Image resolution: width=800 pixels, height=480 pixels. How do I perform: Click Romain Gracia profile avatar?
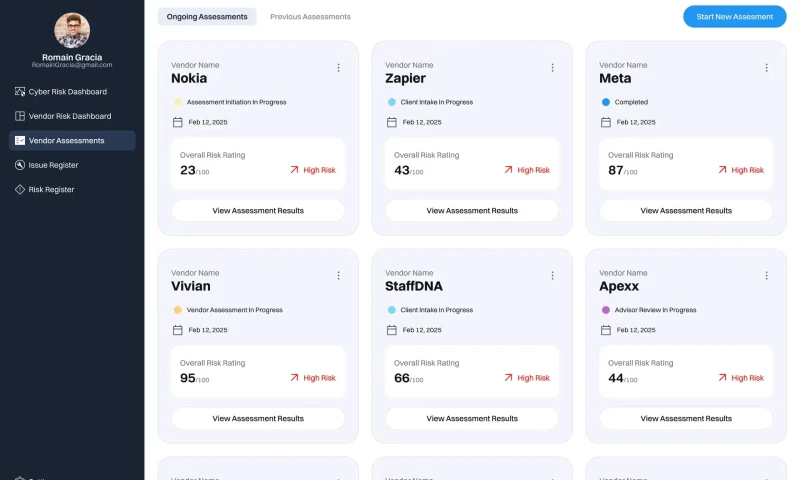coord(72,31)
